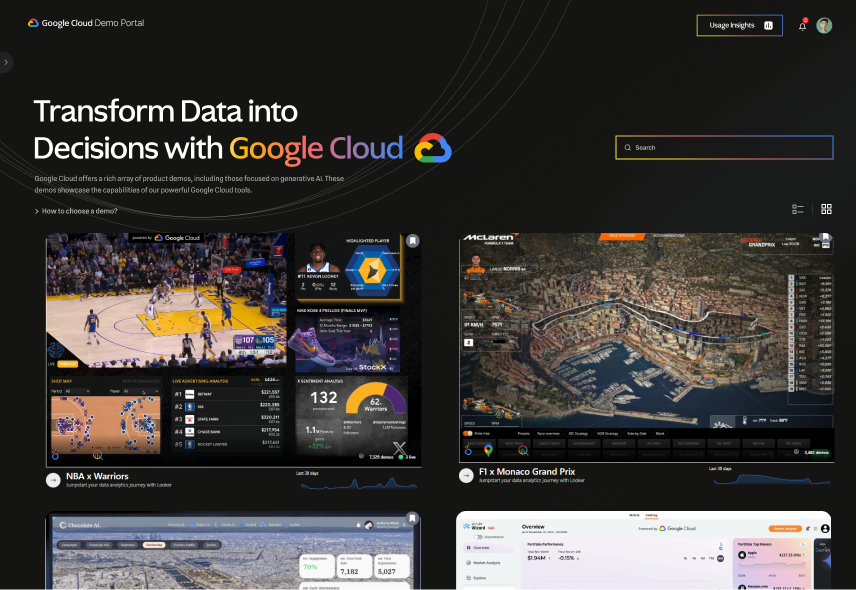The image size is (856, 590).
Task: Open the Wizard portfolio overview demo preview
Action: (644, 550)
